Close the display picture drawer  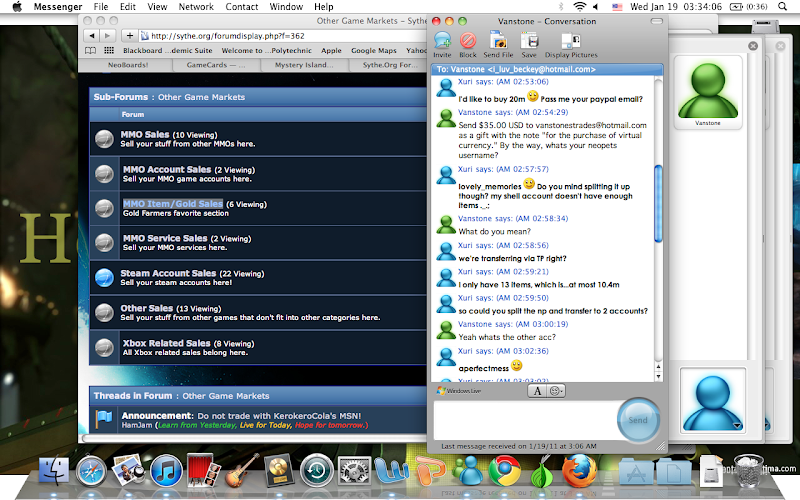[x=753, y=46]
